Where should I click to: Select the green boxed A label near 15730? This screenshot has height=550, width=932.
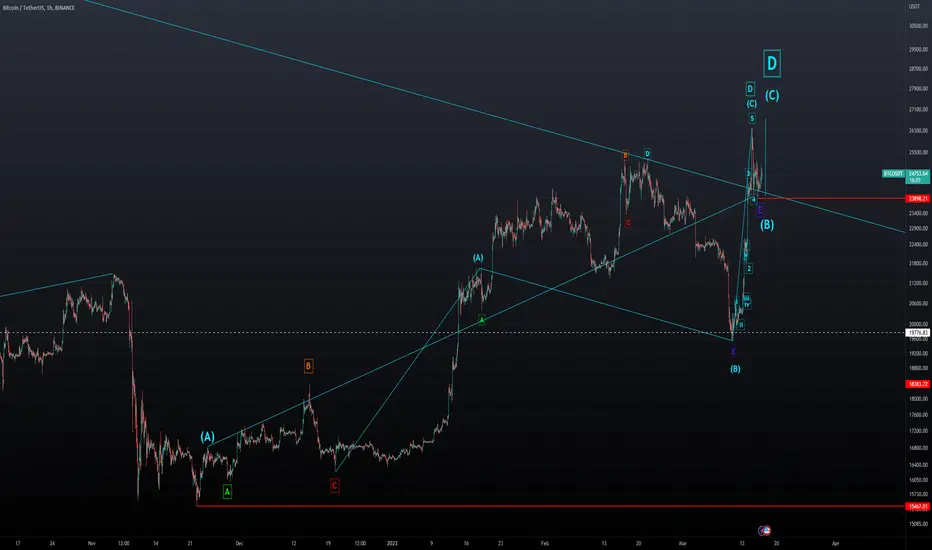(227, 492)
